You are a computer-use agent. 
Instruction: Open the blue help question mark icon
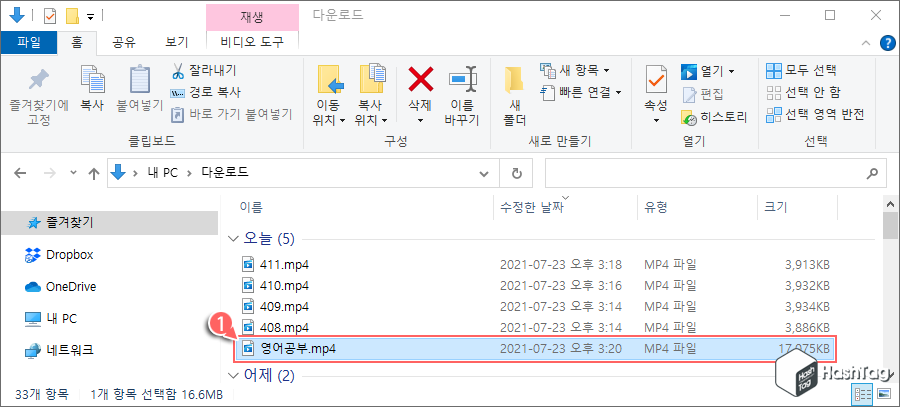click(888, 42)
